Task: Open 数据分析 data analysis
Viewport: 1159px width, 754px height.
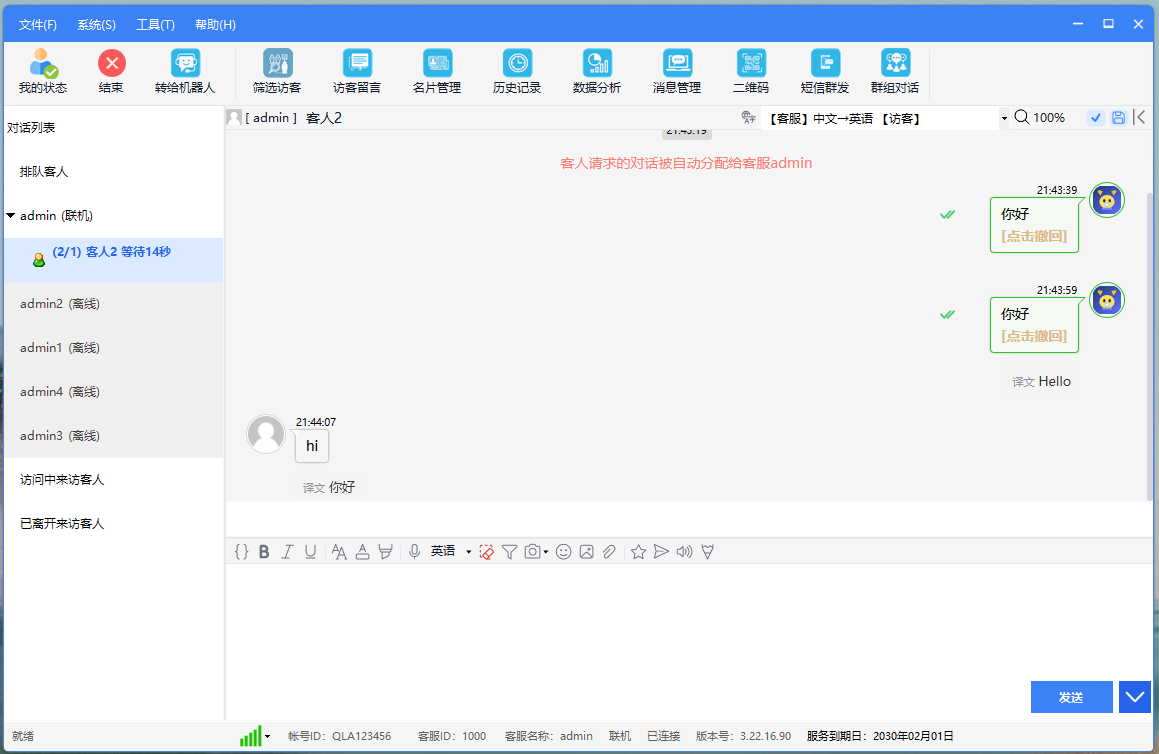Action: 597,72
